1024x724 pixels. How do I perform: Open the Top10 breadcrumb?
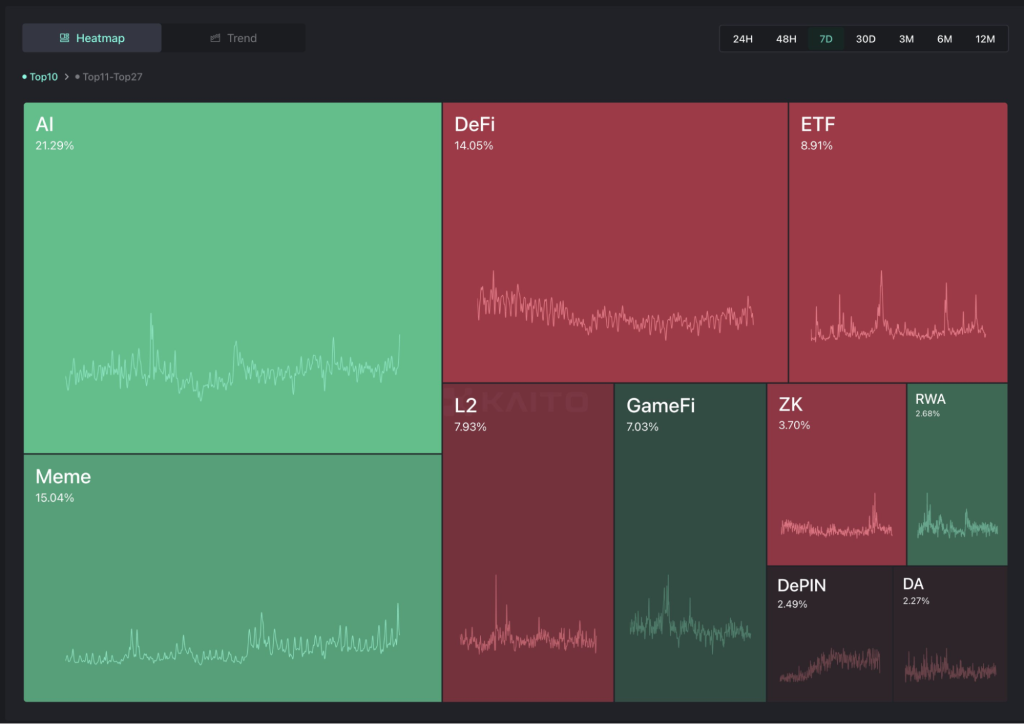[42, 76]
